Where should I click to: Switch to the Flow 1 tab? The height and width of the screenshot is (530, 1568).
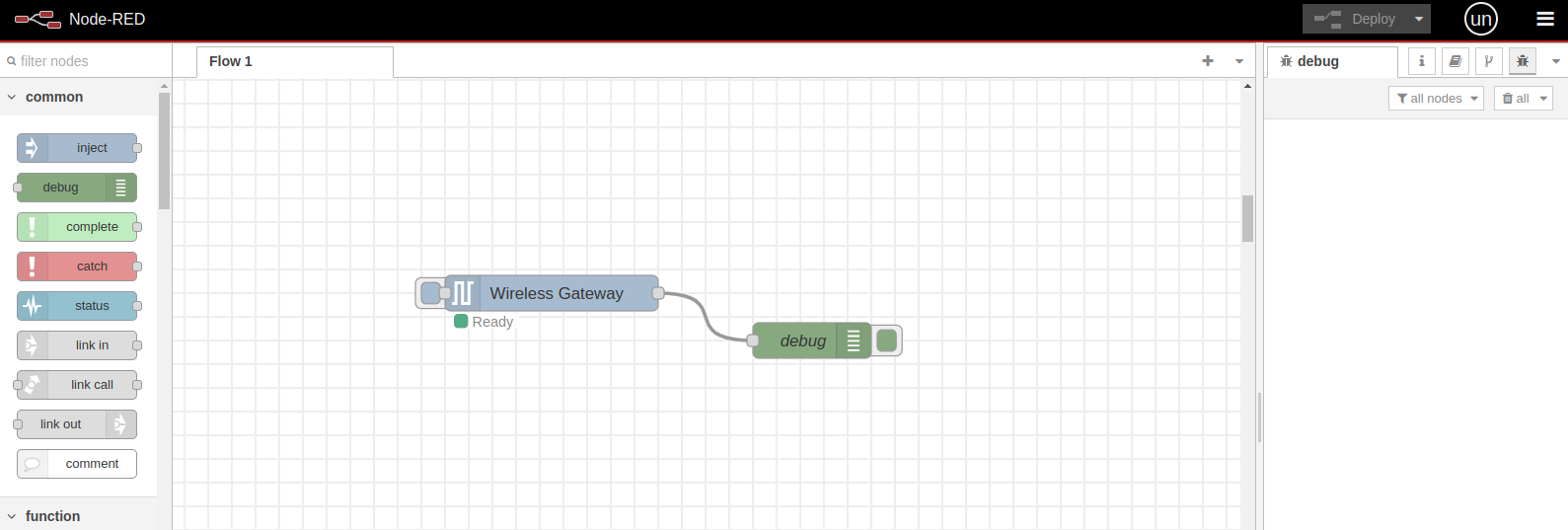[x=294, y=61]
